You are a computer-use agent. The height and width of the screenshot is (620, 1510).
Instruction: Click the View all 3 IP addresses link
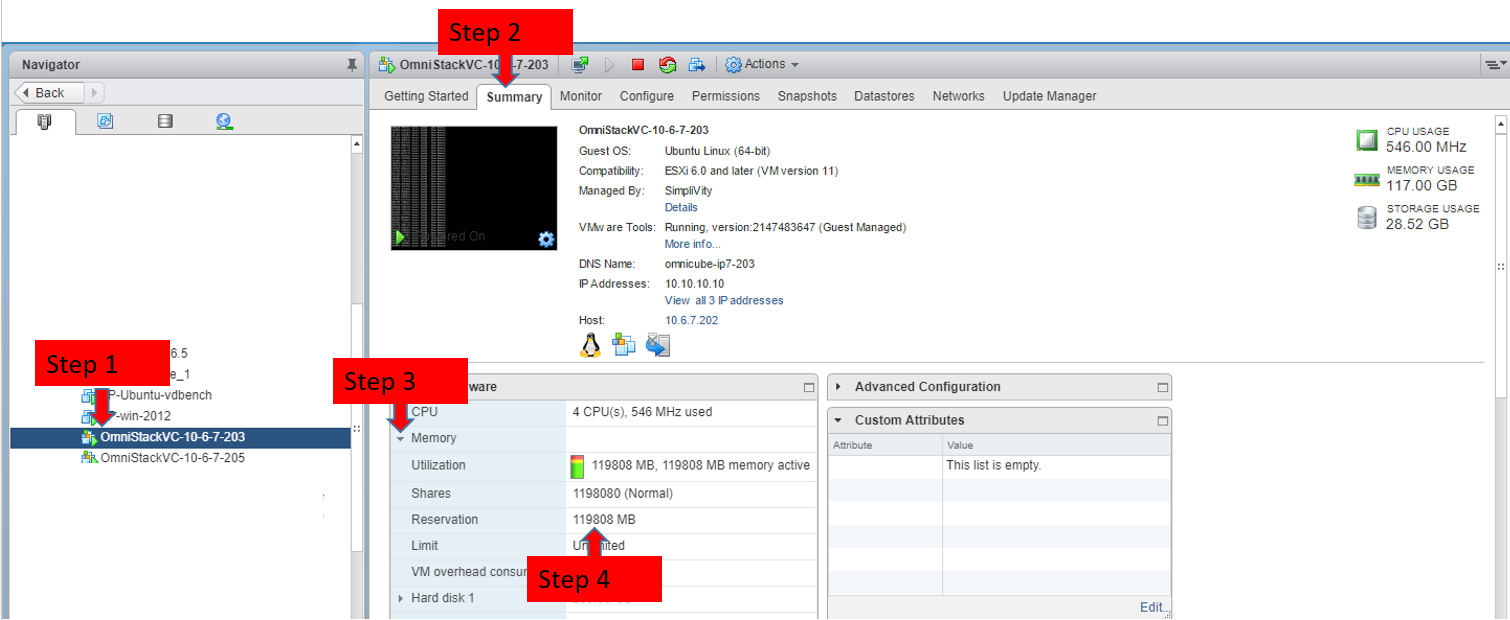(x=724, y=300)
